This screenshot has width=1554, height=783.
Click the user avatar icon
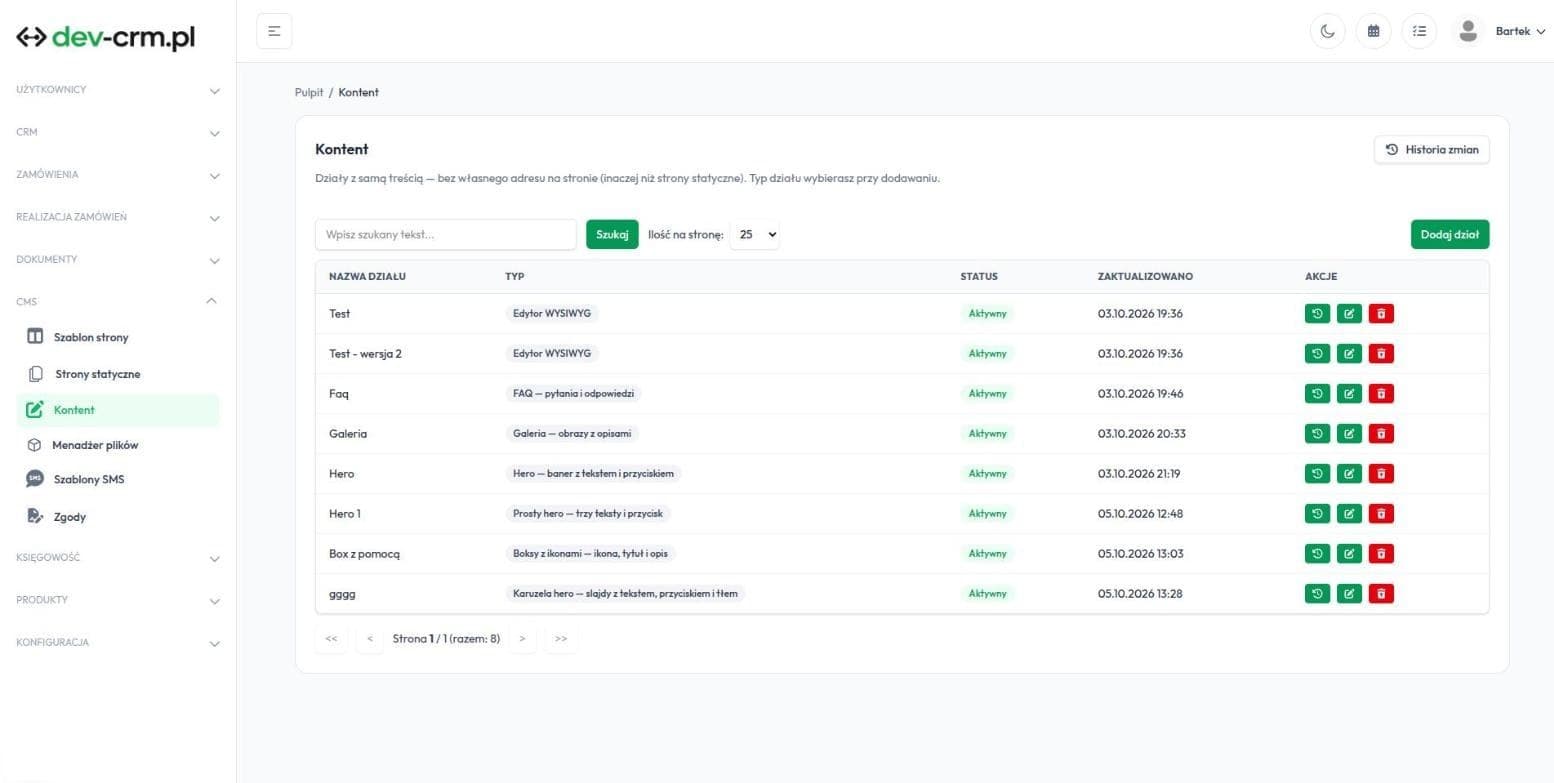pos(1468,31)
